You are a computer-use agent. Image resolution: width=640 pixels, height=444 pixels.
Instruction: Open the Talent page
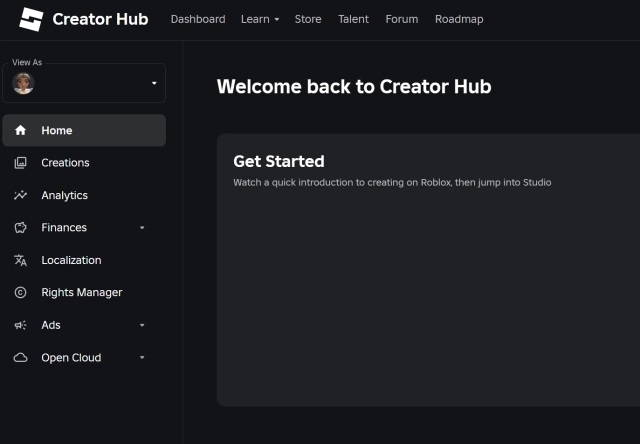pos(353,19)
